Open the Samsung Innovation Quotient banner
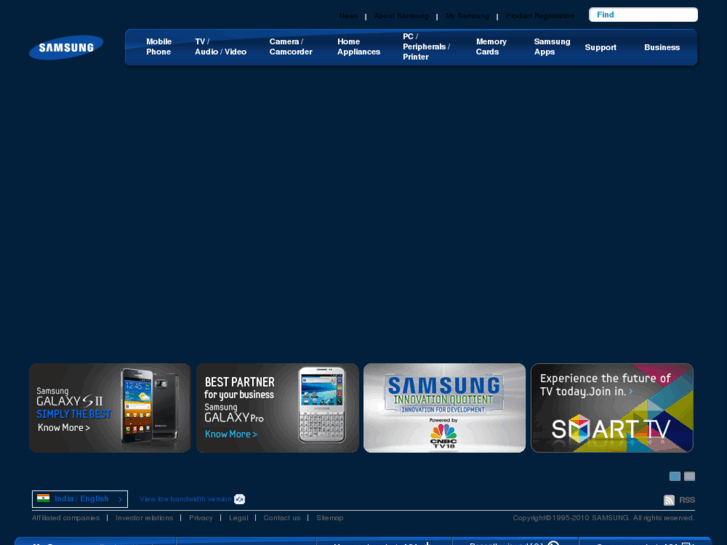This screenshot has height=545, width=727. (444, 408)
